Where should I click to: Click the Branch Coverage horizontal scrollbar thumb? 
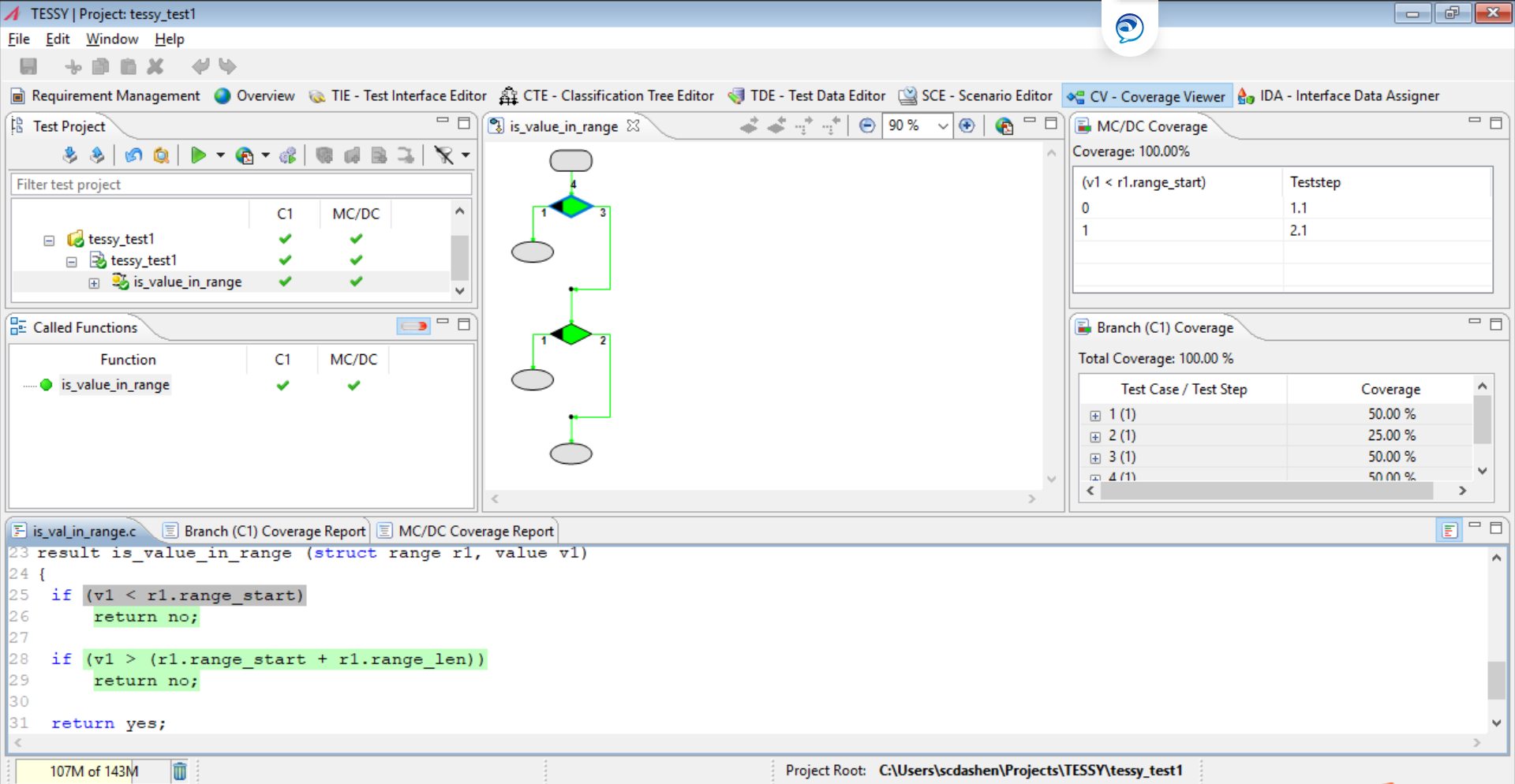click(x=1266, y=491)
